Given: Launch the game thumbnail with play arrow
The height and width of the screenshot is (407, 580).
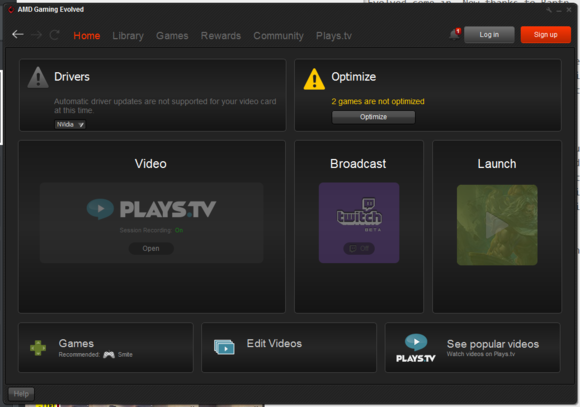Looking at the screenshot, I should [x=497, y=225].
